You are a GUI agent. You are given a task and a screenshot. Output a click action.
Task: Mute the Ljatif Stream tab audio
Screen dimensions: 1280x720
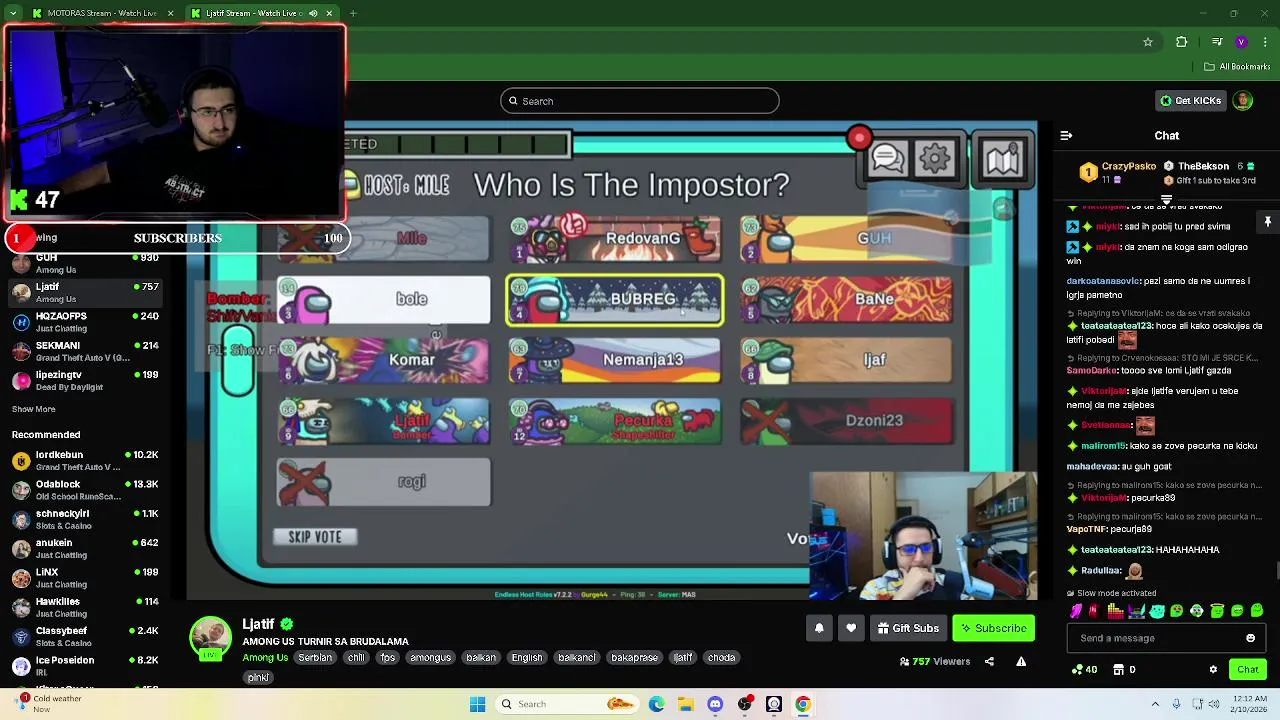pos(313,13)
